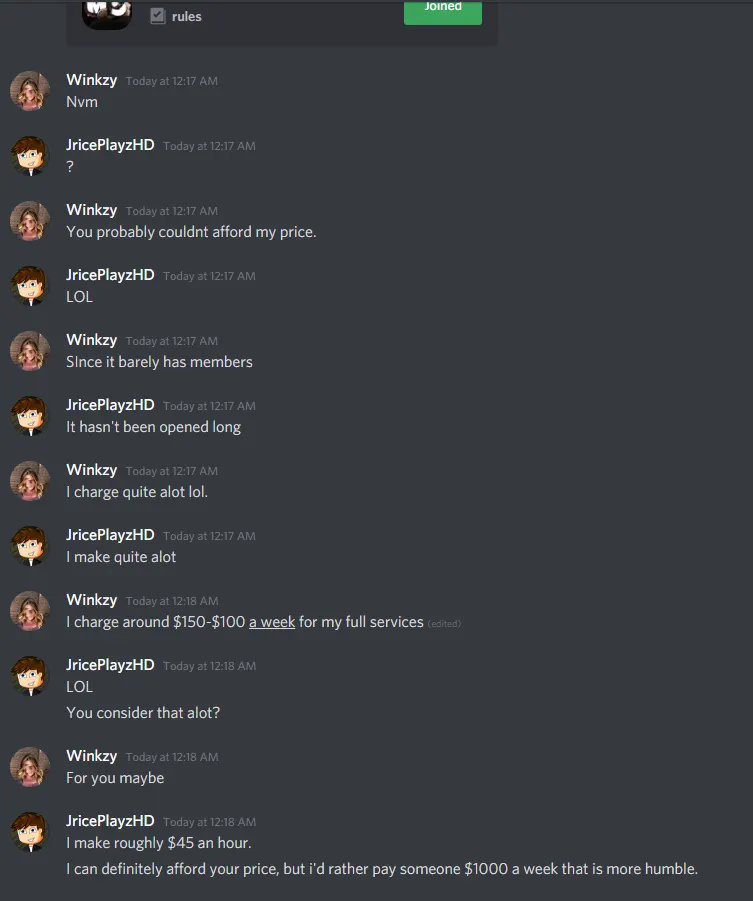
Task: Open JricePlayzHD's avatar by "I make roughly $45"
Action: click(30, 831)
